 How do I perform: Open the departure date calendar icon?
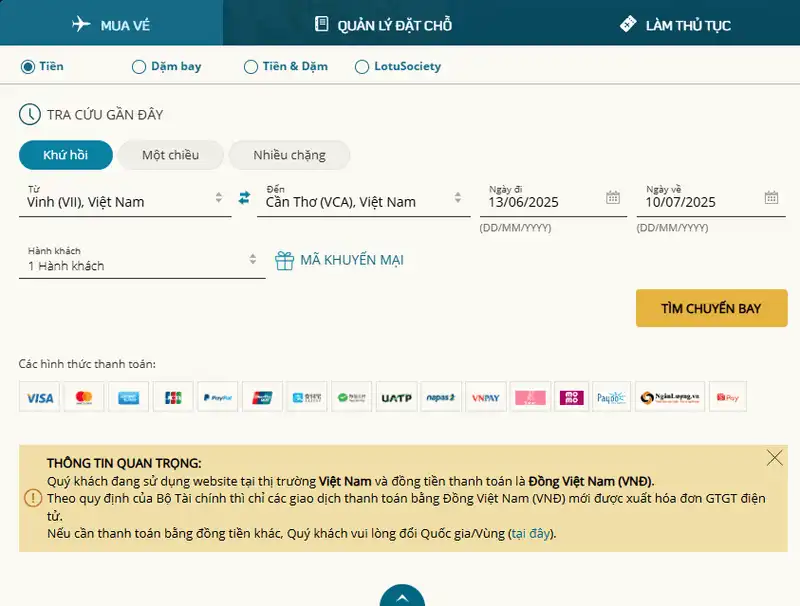pos(613,198)
